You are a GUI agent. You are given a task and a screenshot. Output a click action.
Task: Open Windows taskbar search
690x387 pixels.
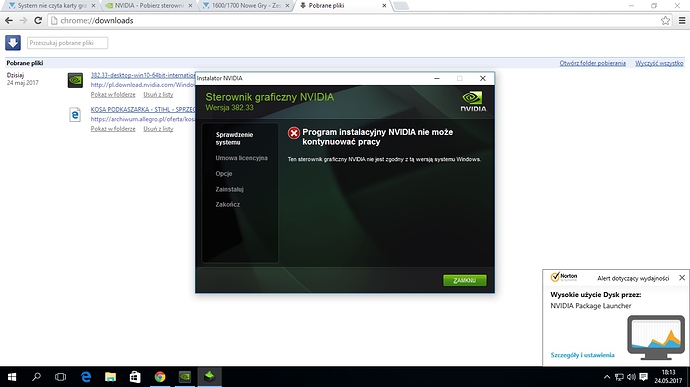click(36, 376)
